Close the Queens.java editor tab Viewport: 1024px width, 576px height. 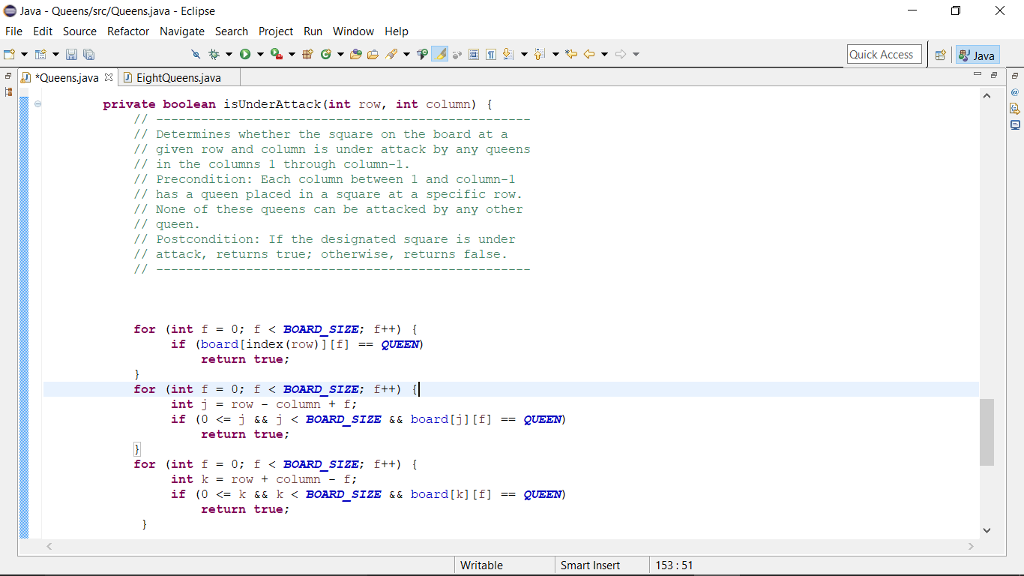[109, 77]
